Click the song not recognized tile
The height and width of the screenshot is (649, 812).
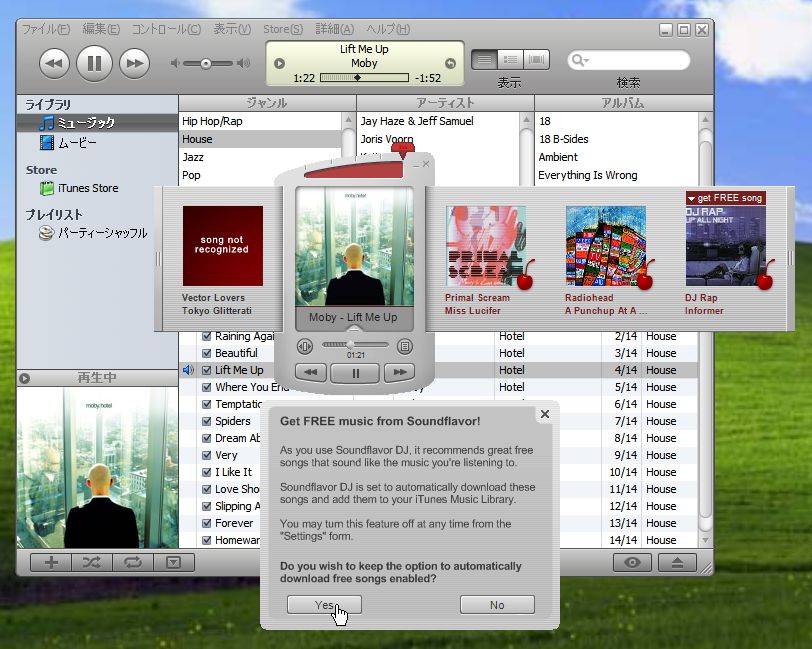pos(223,246)
